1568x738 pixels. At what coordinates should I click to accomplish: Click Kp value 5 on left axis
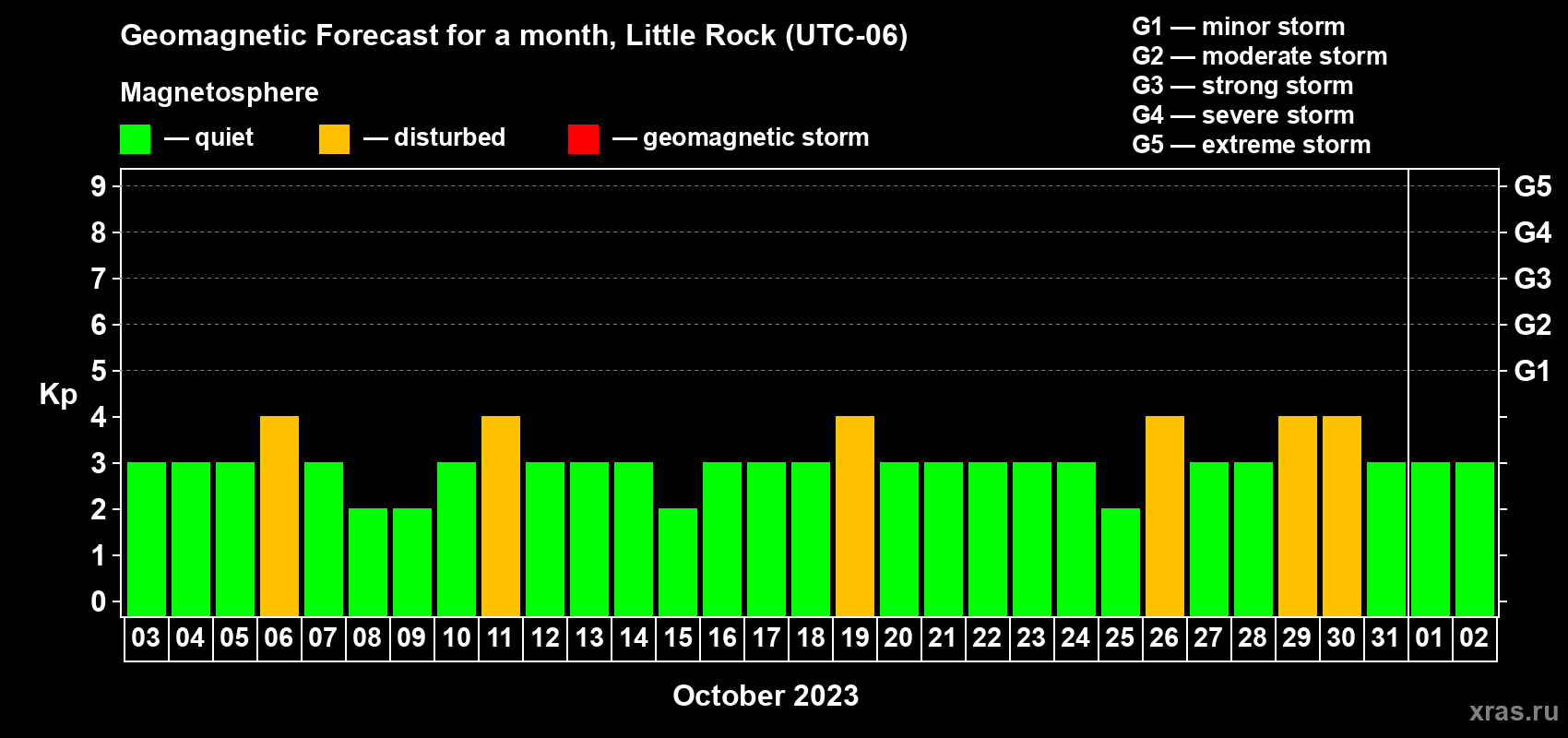[99, 371]
